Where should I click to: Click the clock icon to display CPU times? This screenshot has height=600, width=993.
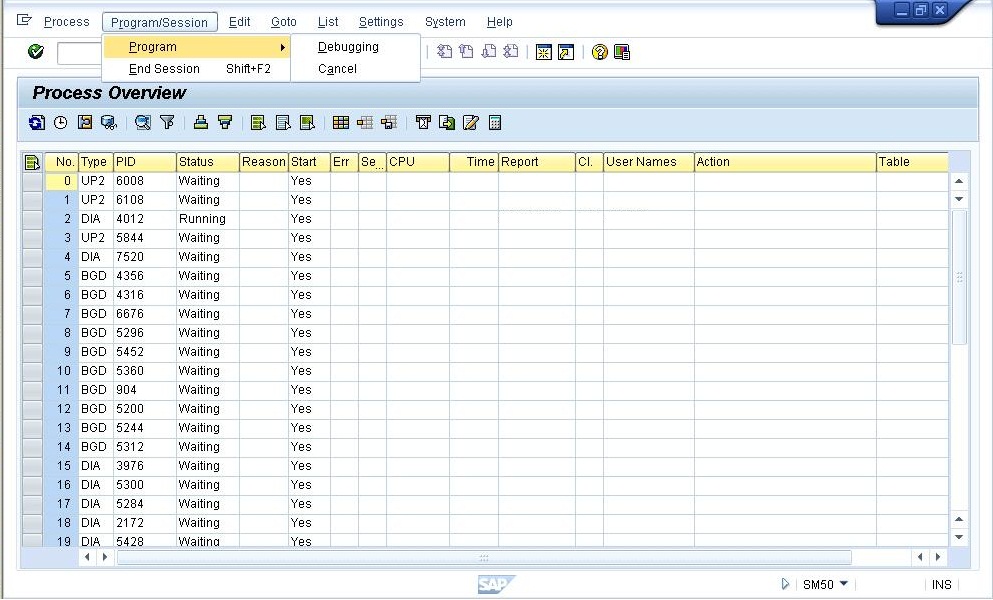tap(60, 122)
